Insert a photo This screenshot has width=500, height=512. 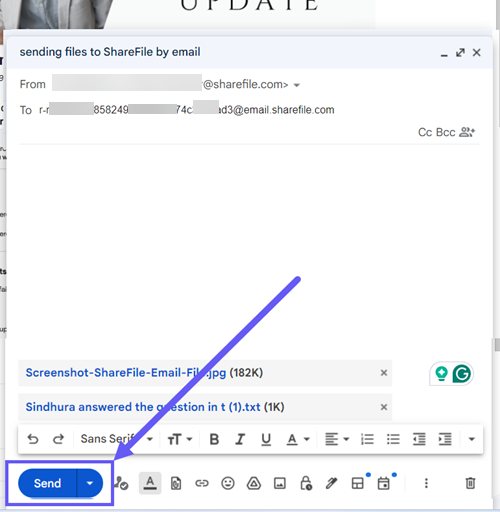pos(280,483)
